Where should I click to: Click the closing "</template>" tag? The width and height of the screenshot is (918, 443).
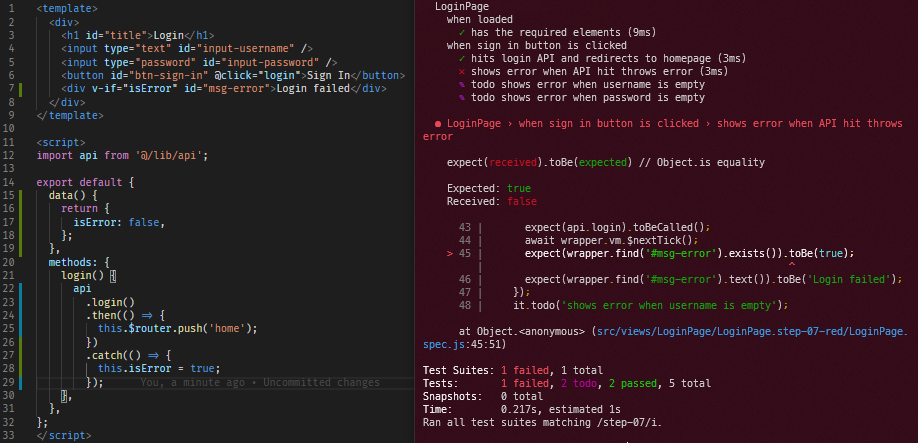[x=70, y=115]
